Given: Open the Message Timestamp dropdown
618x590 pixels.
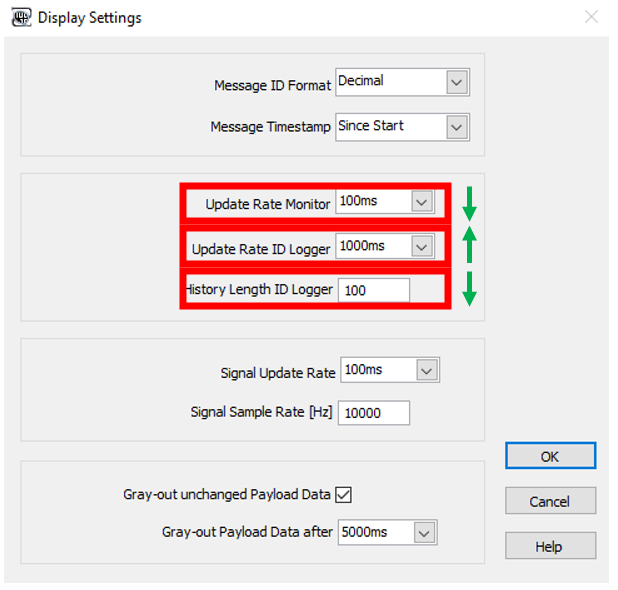Looking at the screenshot, I should (x=456, y=127).
